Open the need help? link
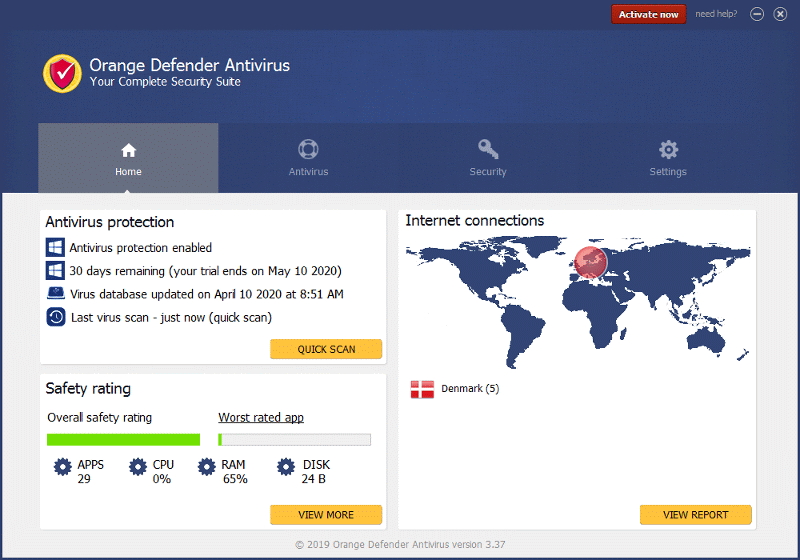 click(717, 14)
